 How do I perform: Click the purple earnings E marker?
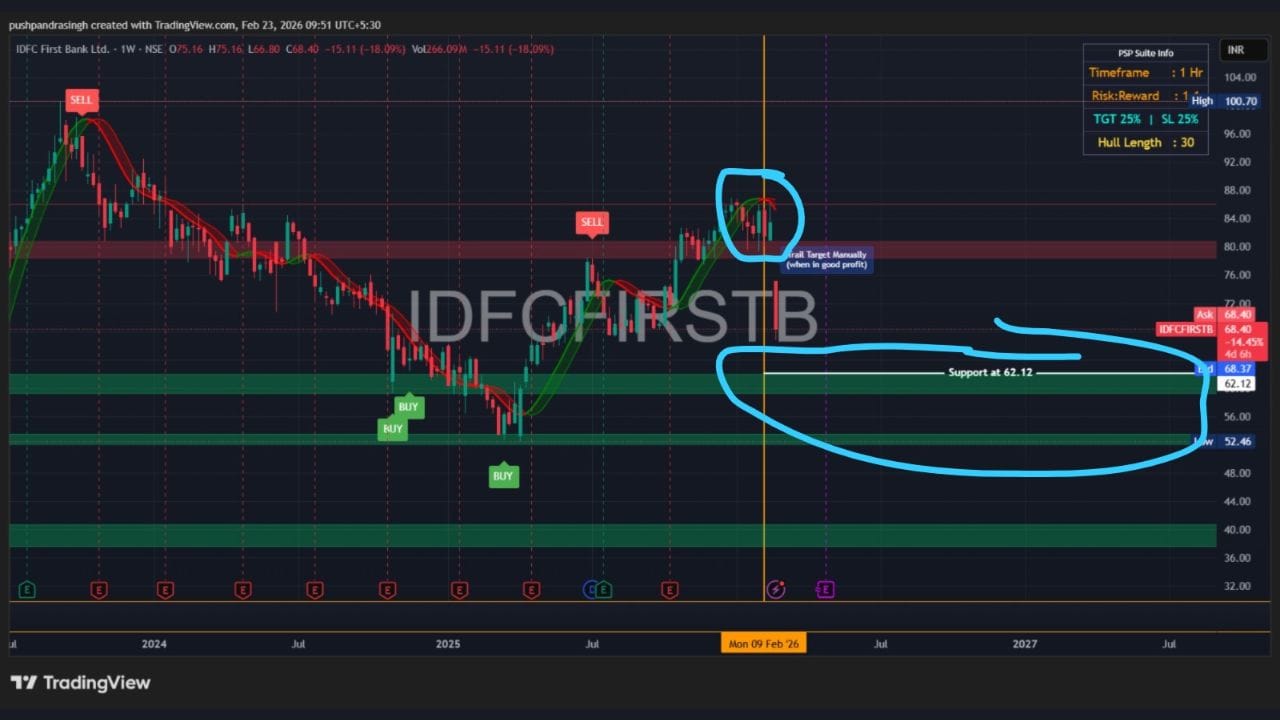coord(825,590)
